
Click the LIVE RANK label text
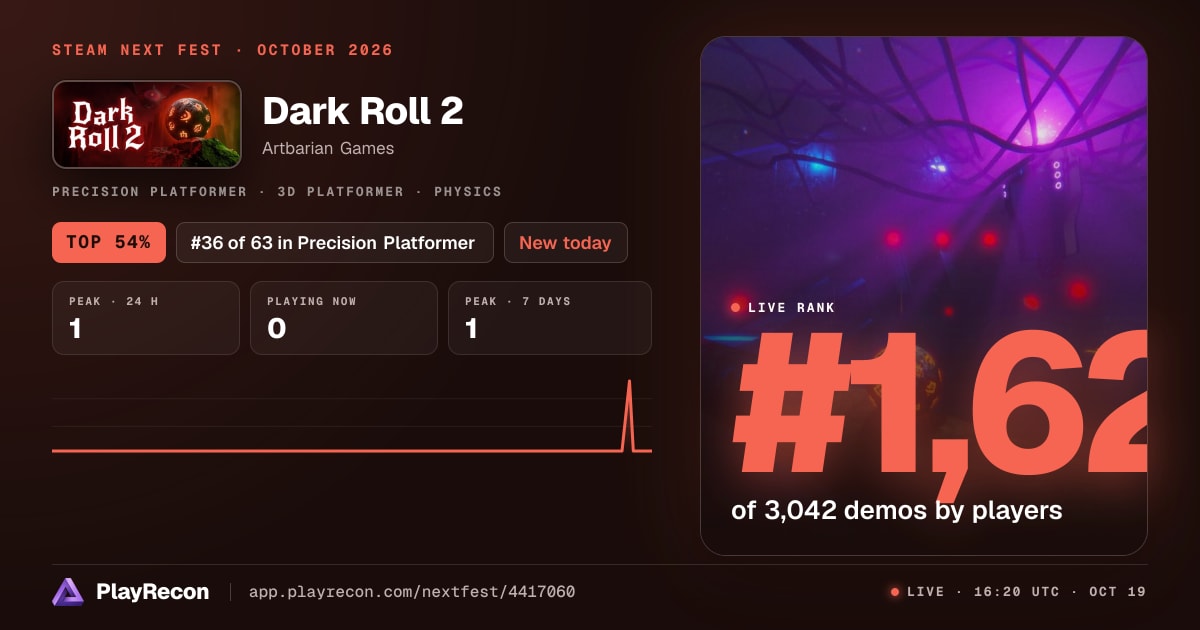[x=791, y=308]
